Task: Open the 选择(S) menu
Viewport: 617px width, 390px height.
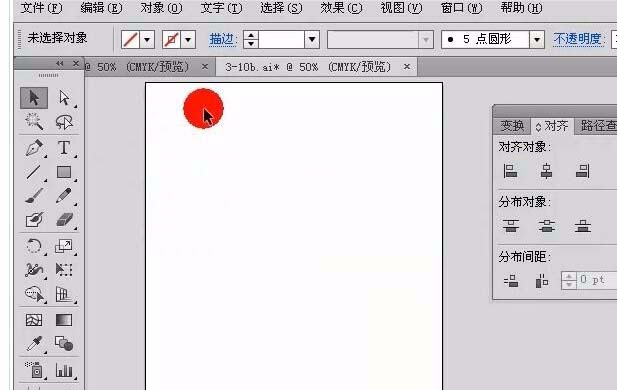Action: pos(281,8)
